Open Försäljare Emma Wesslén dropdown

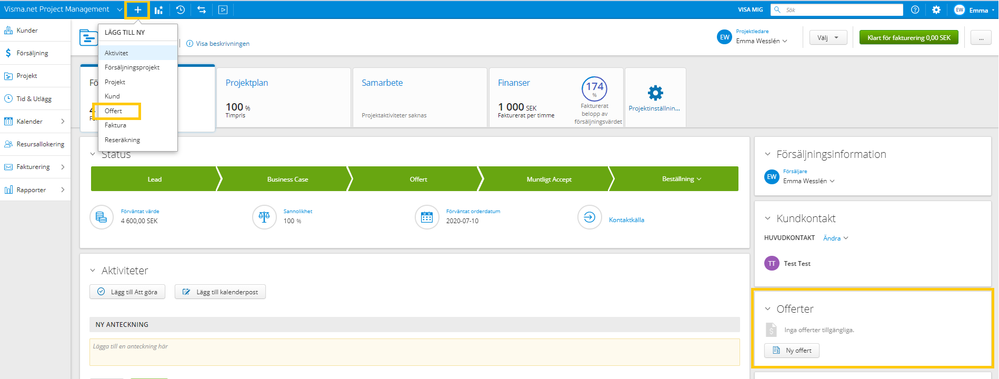(x=809, y=181)
